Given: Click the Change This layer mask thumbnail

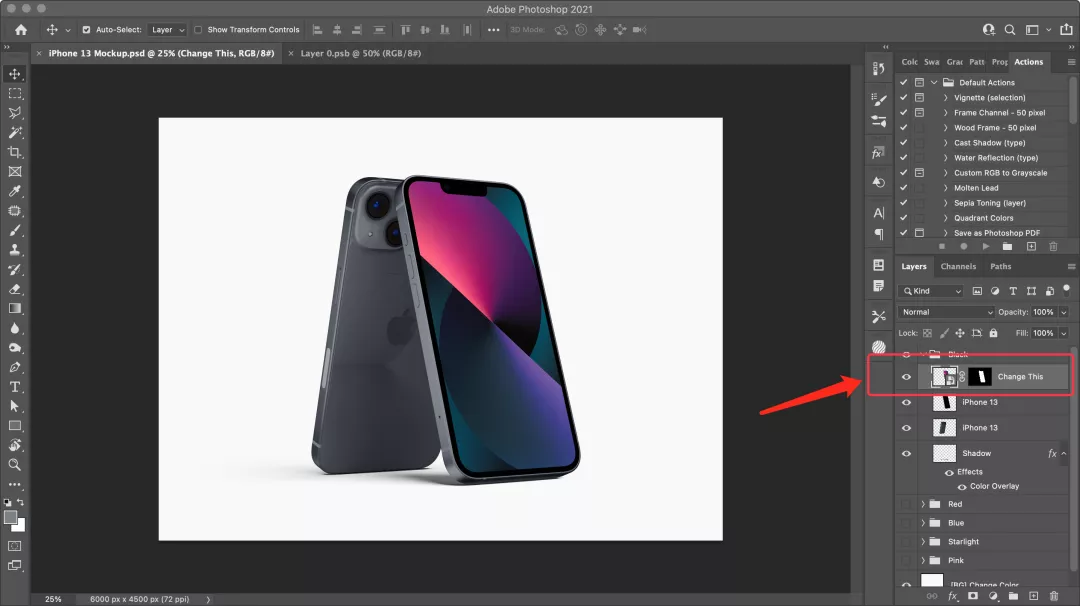Looking at the screenshot, I should (x=979, y=377).
